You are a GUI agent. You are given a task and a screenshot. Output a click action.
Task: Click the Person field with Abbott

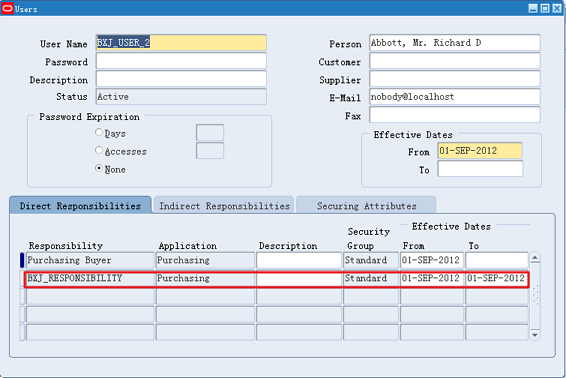[x=455, y=43]
